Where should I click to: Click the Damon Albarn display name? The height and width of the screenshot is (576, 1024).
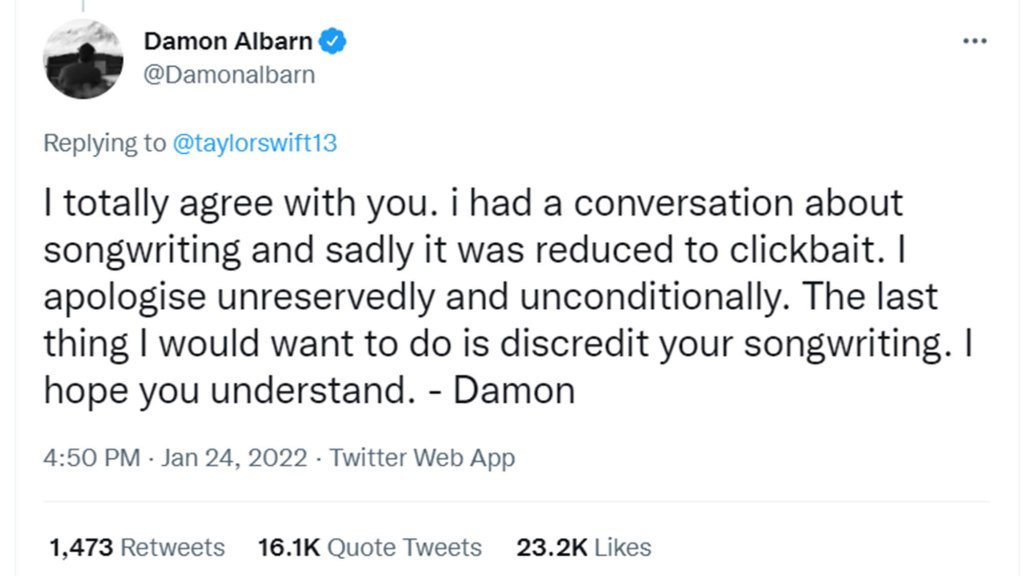tap(228, 41)
